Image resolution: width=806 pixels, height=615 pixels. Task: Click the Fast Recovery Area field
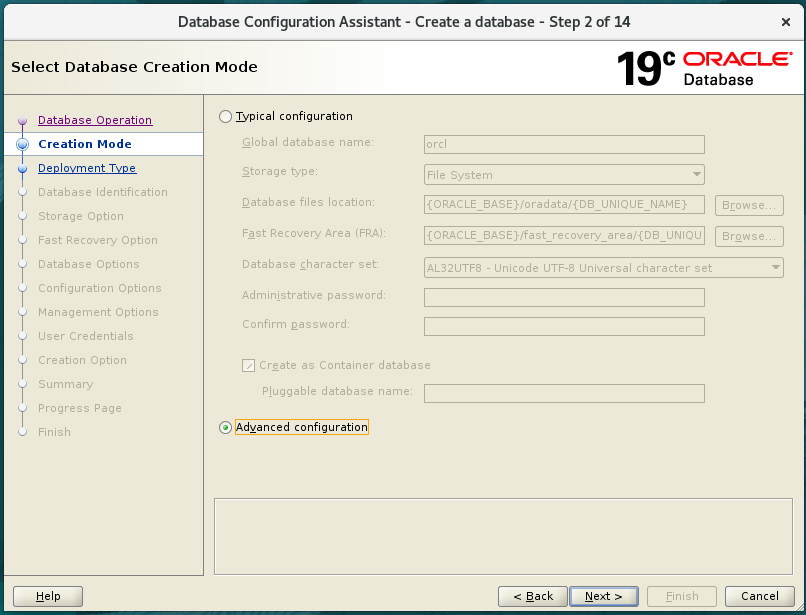click(x=564, y=236)
